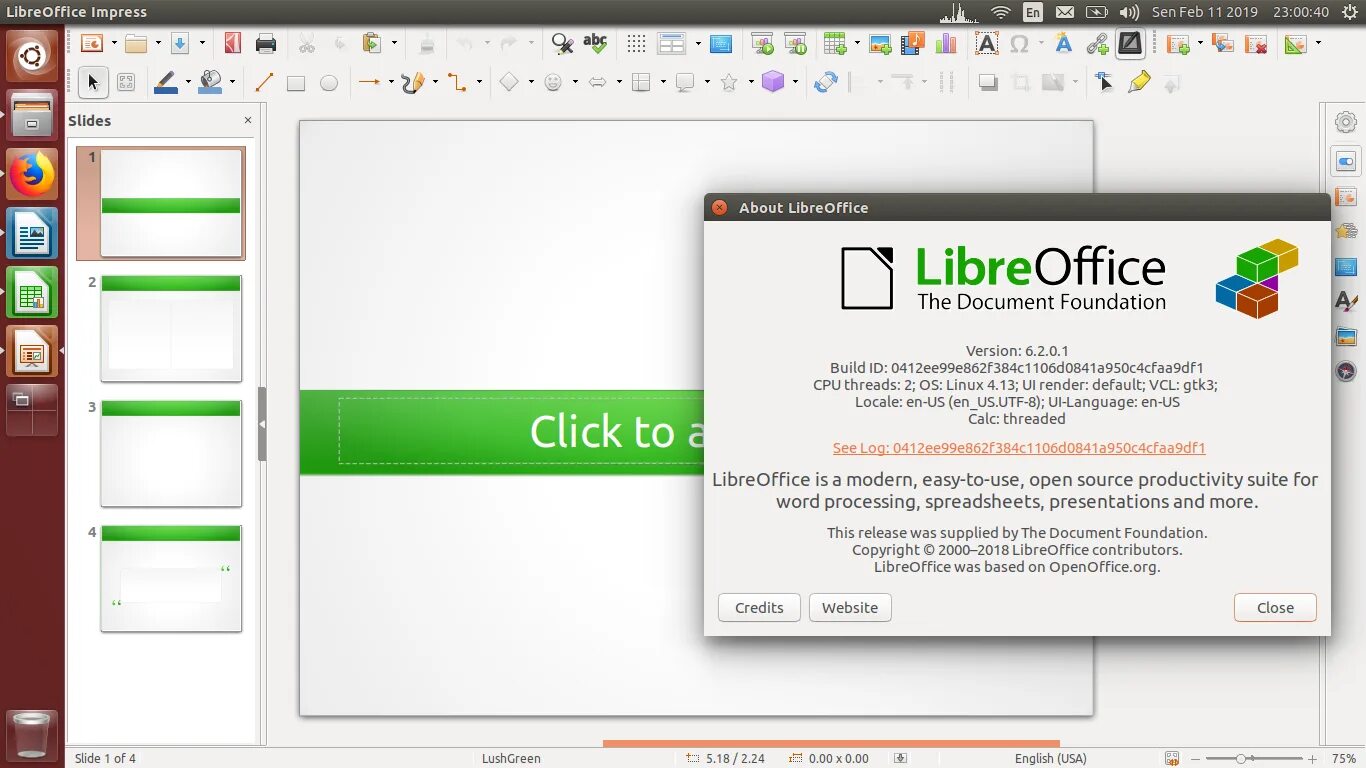Image resolution: width=1366 pixels, height=768 pixels.
Task: Toggle Zoom & Pan tool
Action: point(126,83)
